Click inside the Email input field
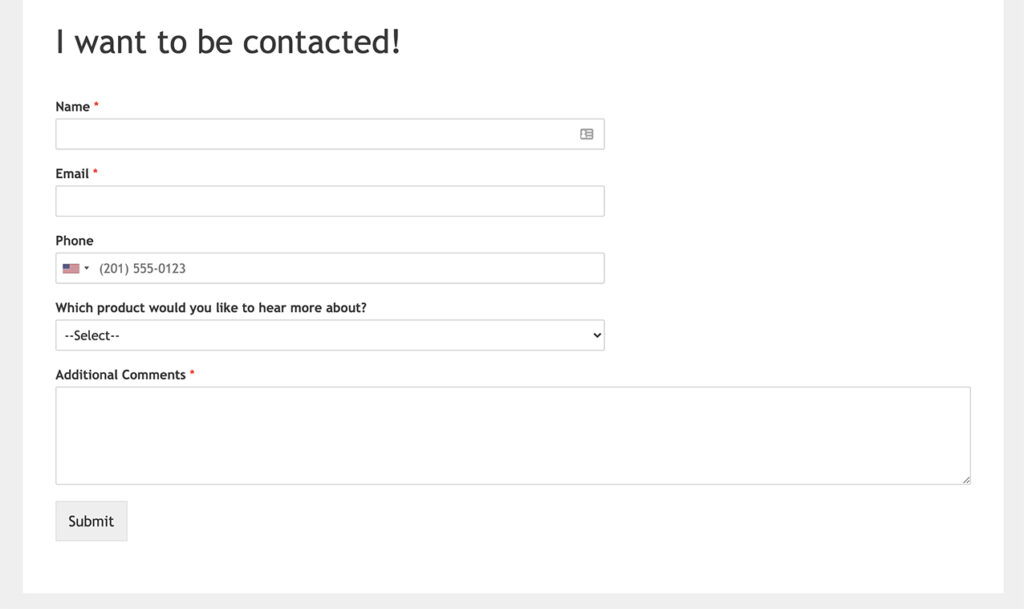Screen dimensions: 1024x609 330,200
